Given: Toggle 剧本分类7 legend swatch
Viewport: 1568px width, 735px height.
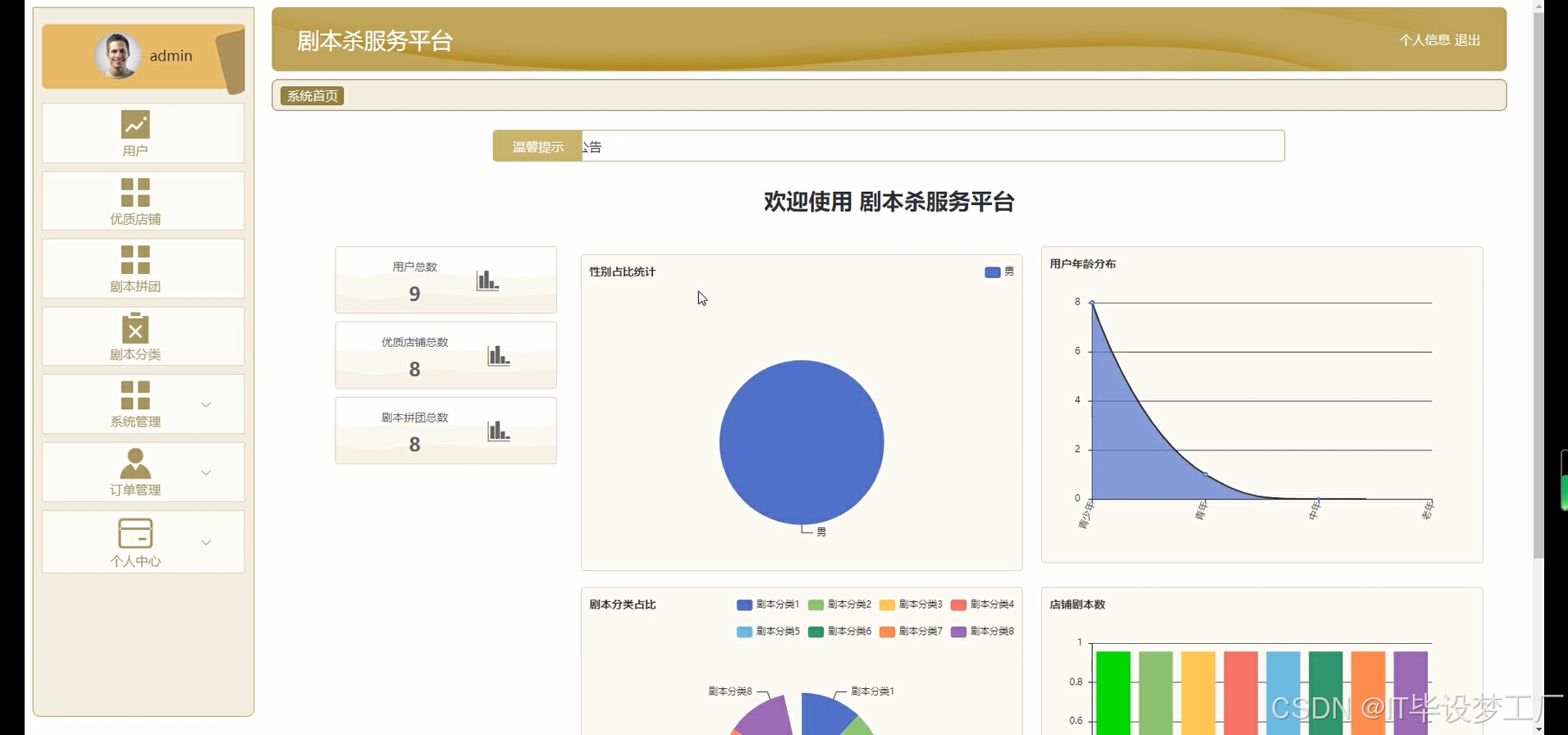Looking at the screenshot, I should pos(887,632).
